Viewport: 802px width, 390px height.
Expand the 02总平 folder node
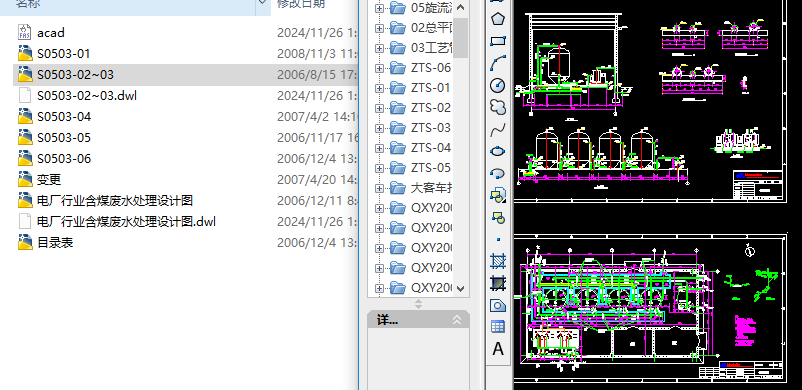[379, 28]
